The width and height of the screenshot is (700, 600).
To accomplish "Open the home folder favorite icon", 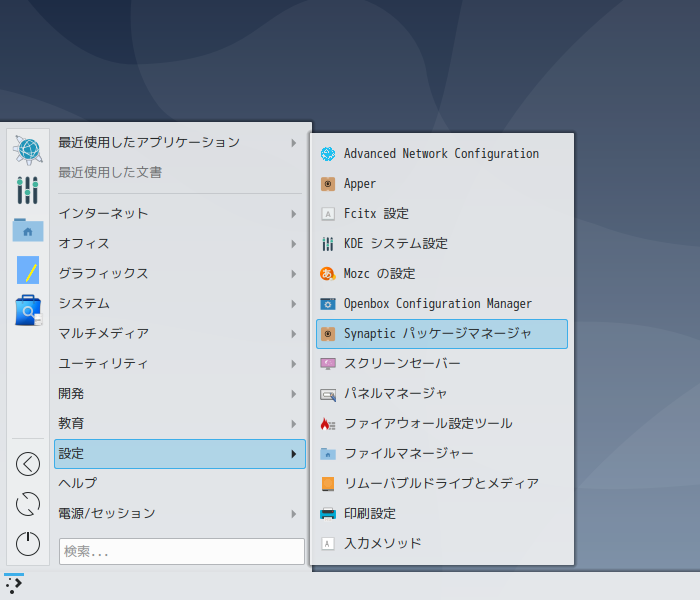I will (28, 230).
